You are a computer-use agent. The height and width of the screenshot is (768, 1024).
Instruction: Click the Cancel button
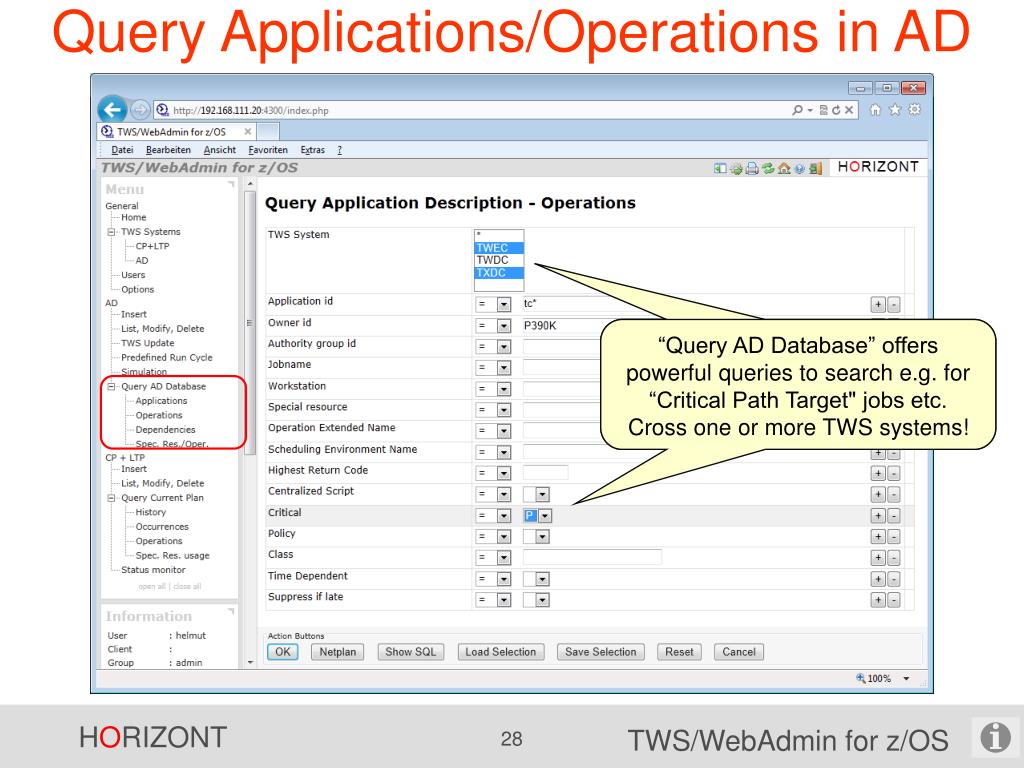739,652
